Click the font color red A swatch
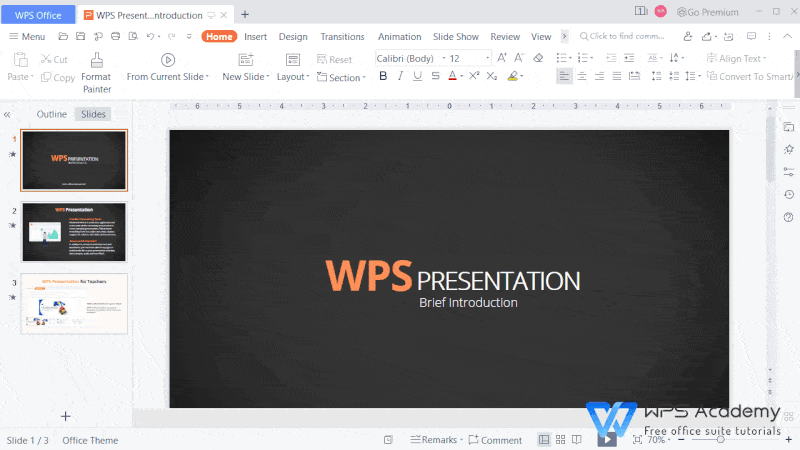The width and height of the screenshot is (800, 450). click(452, 76)
